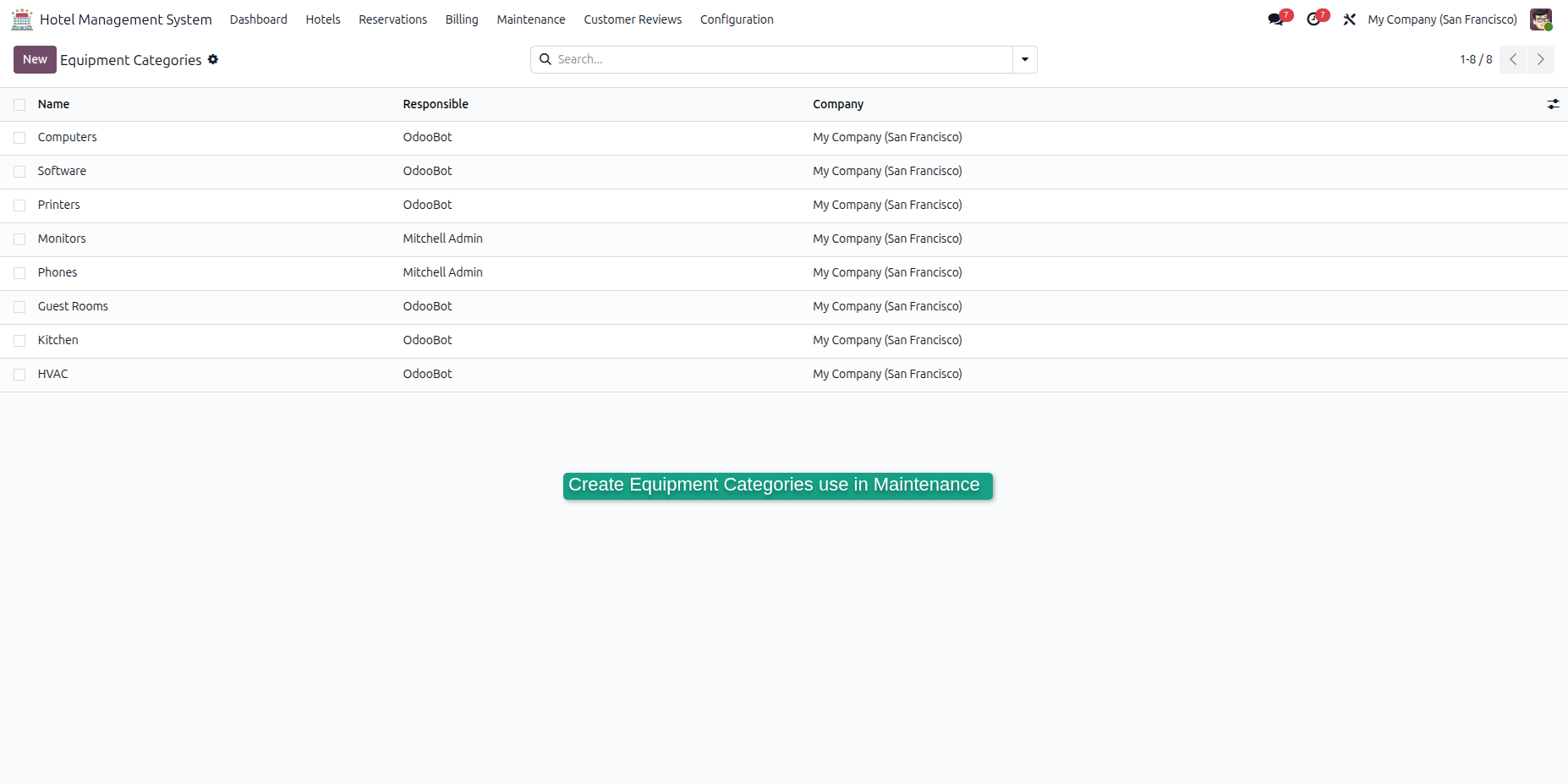Open the Phones category row
The height and width of the screenshot is (784, 1568).
click(784, 273)
